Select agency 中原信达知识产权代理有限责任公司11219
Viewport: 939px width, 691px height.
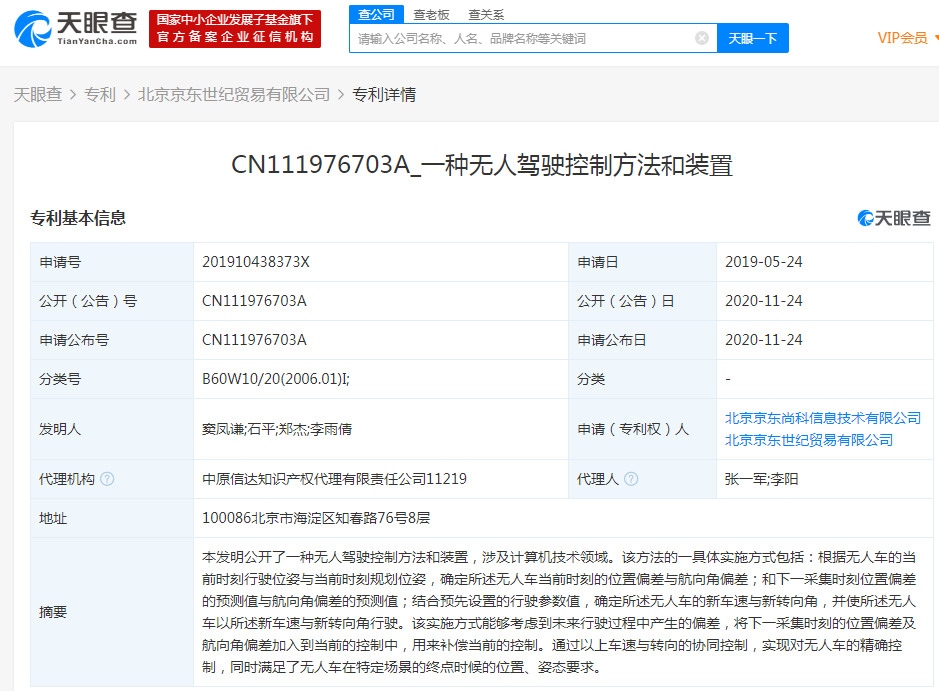click(x=334, y=479)
